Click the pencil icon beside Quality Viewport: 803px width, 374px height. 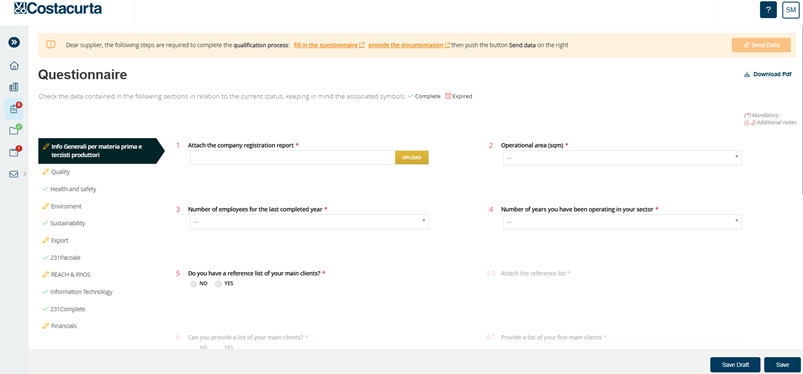[46, 172]
